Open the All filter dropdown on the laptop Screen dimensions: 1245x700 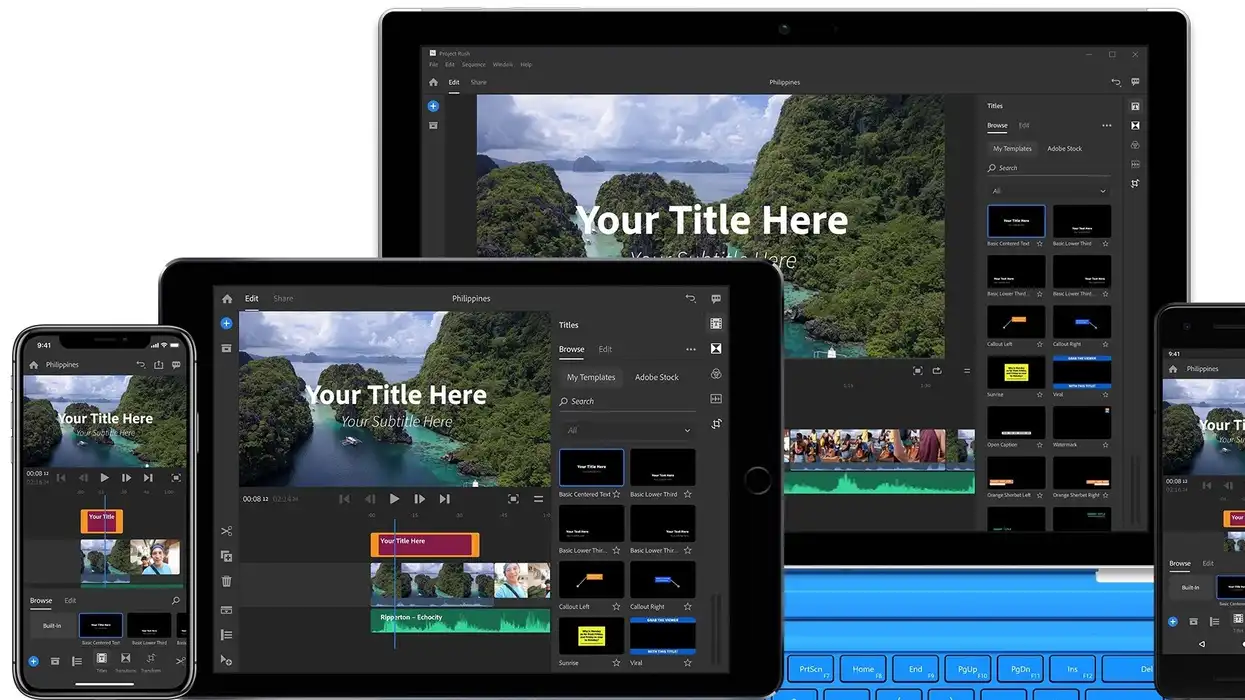1048,191
